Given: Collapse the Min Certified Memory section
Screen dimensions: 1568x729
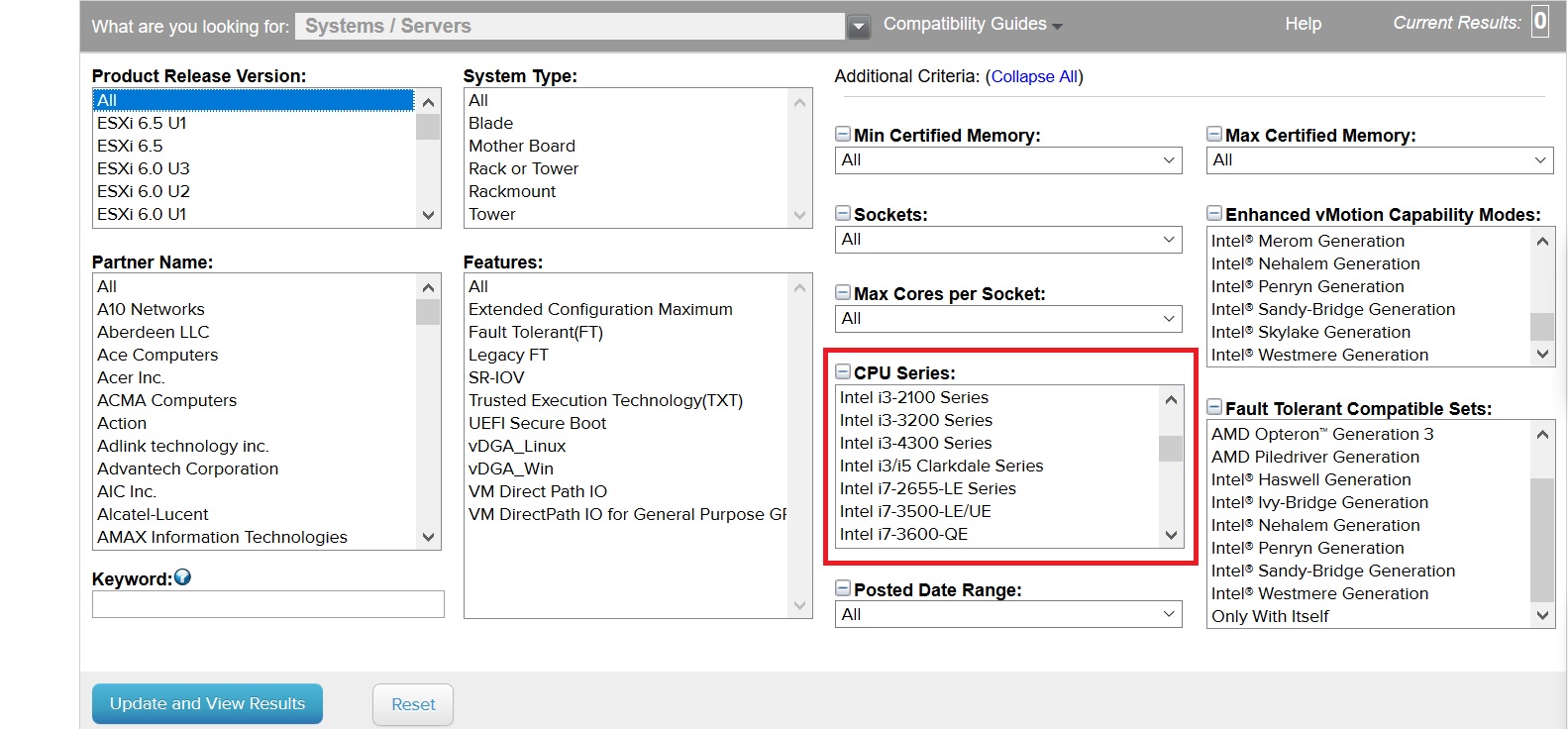Looking at the screenshot, I should pyautogui.click(x=843, y=135).
